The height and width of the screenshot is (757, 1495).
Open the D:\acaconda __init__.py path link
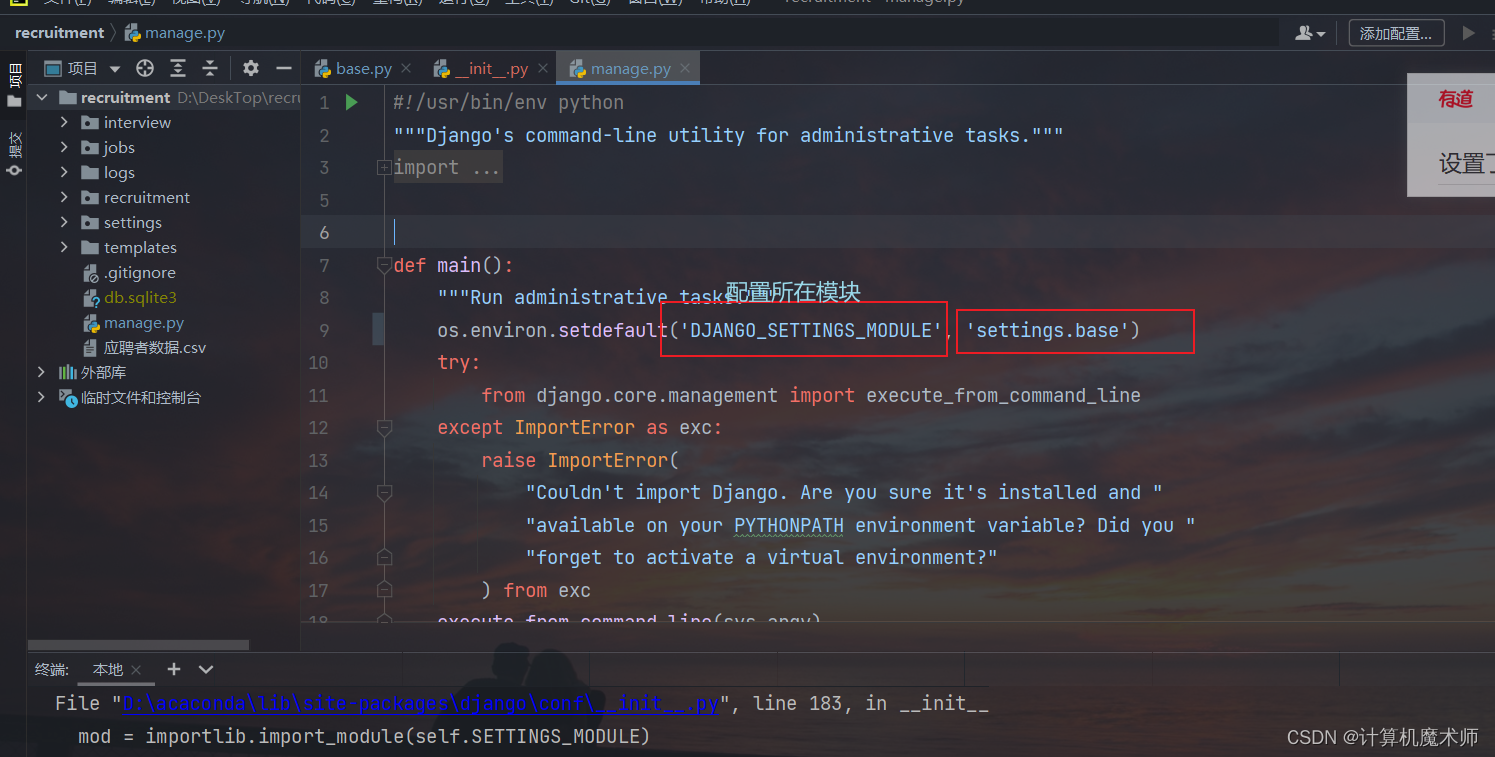[x=420, y=703]
